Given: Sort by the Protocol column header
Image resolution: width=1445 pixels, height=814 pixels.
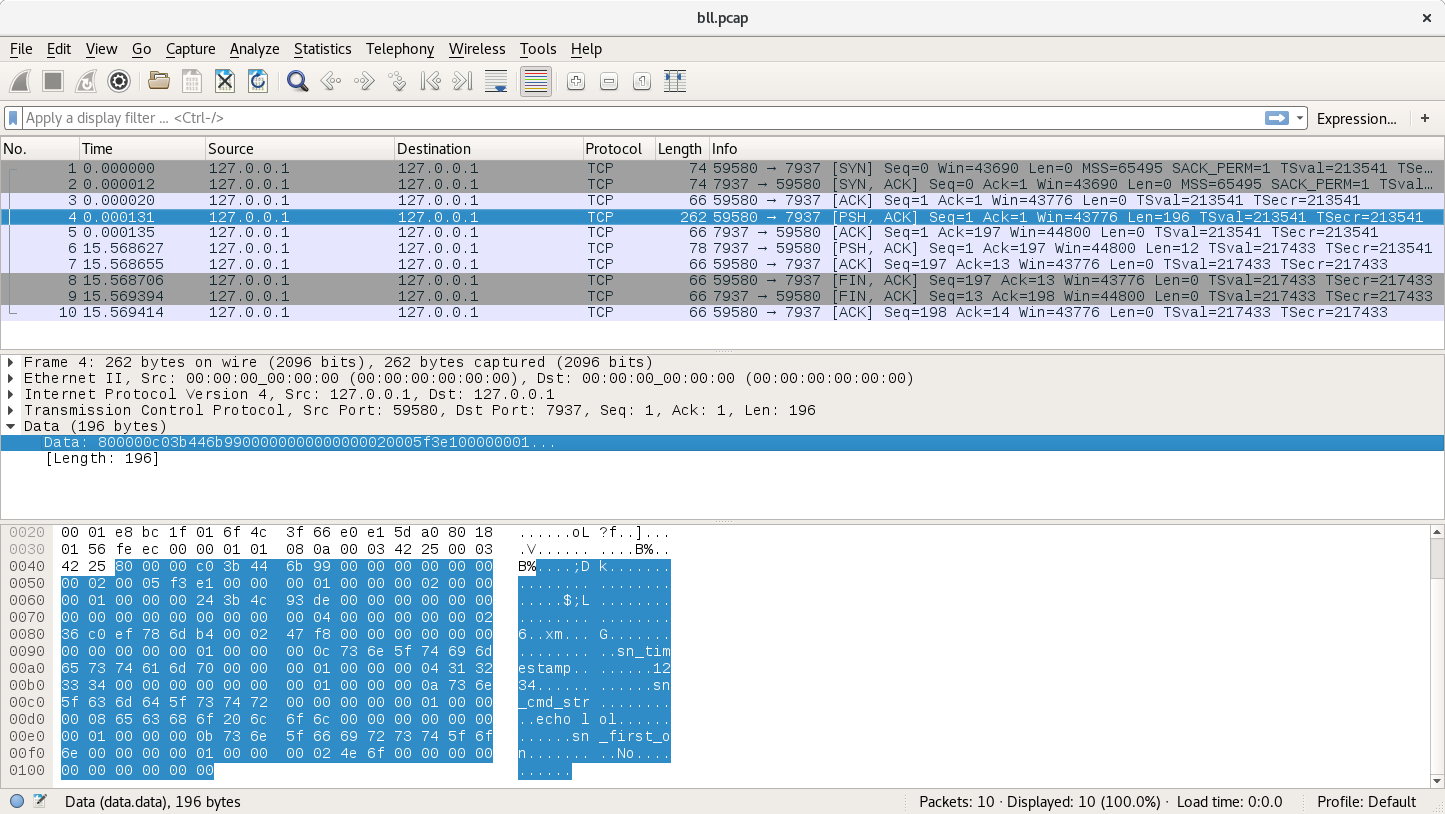Looking at the screenshot, I should pyautogui.click(x=619, y=148).
